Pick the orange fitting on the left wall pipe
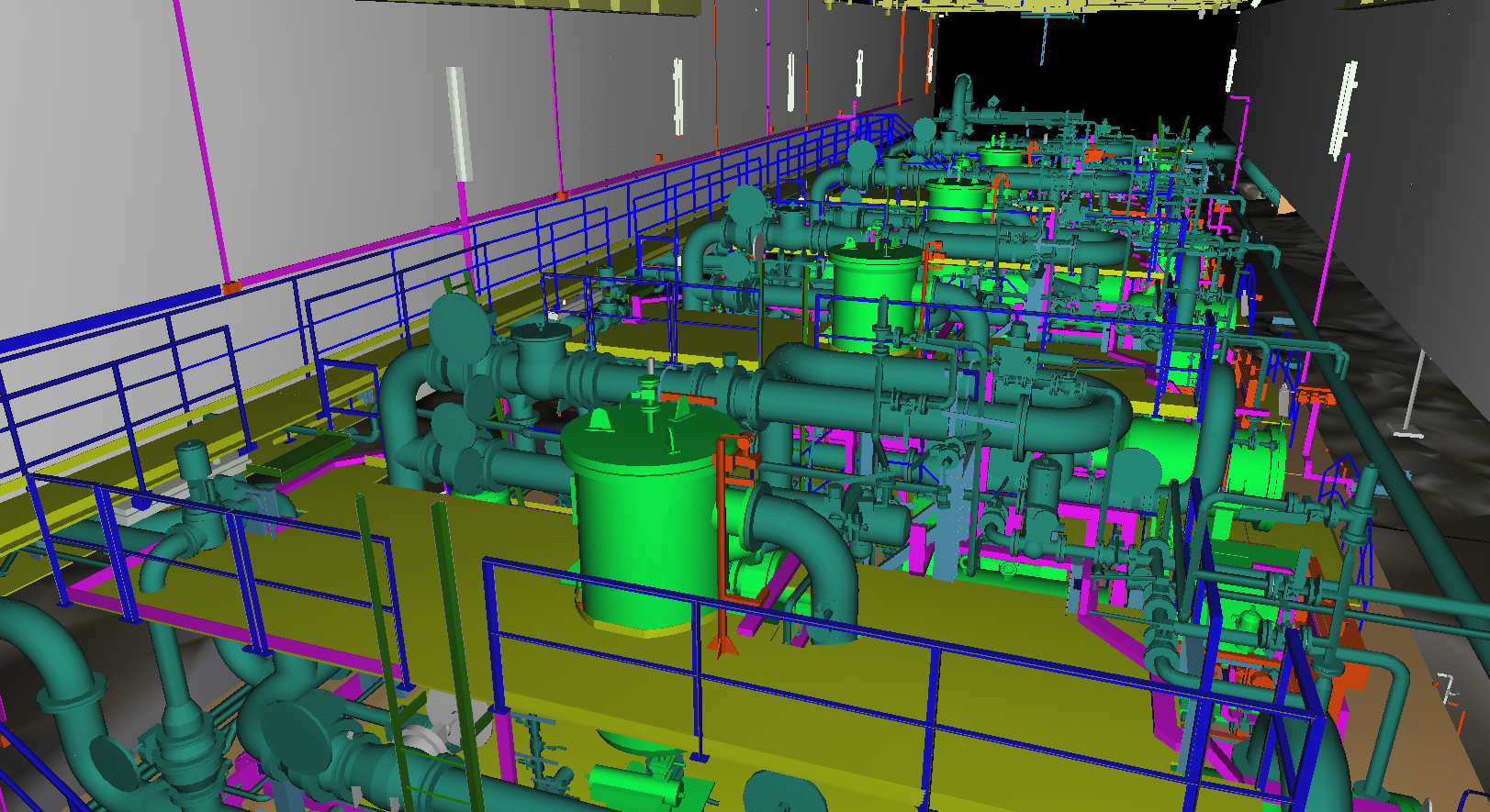1490x812 pixels. 231,288
